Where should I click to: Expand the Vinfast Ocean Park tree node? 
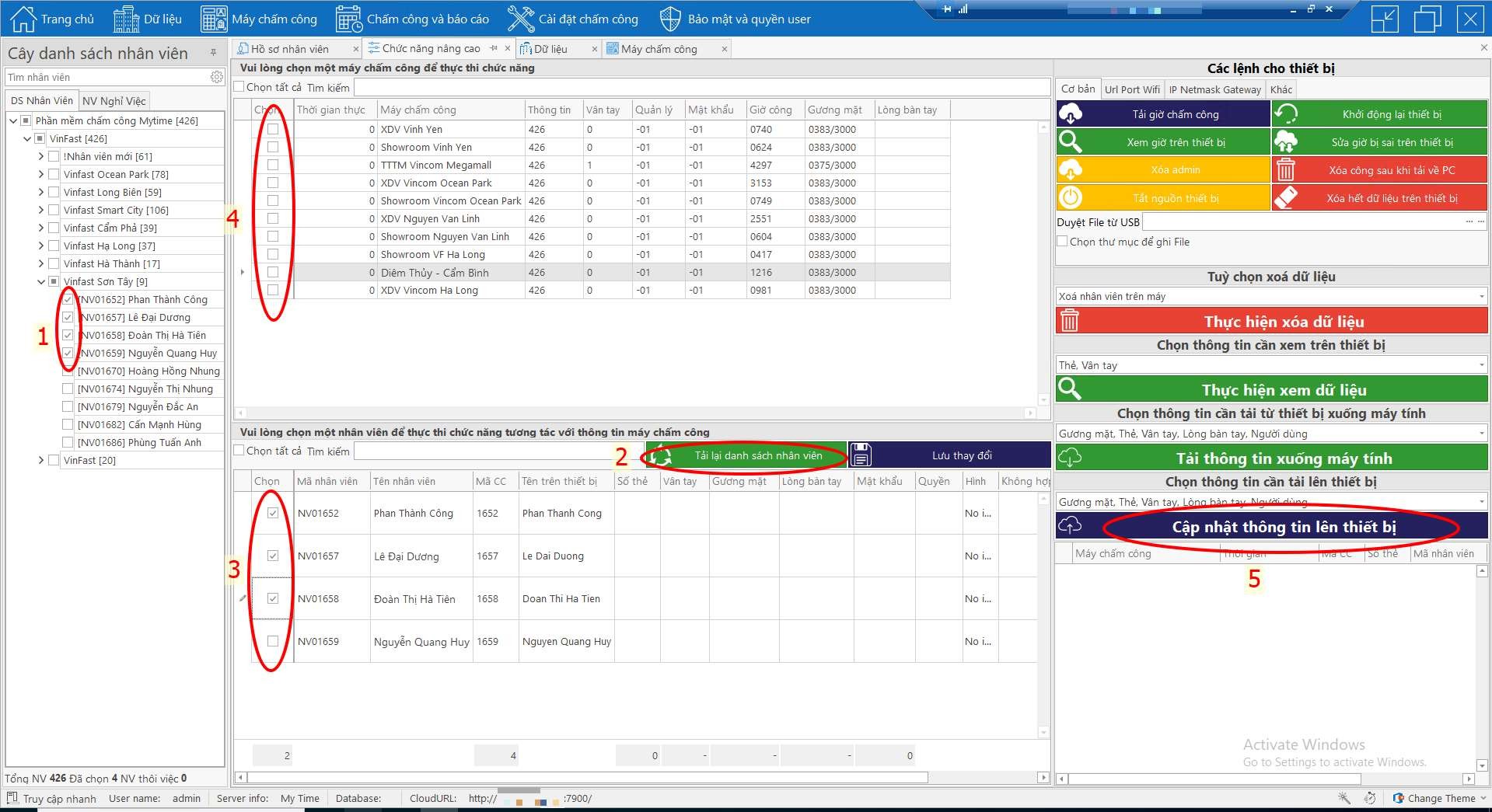coord(41,174)
